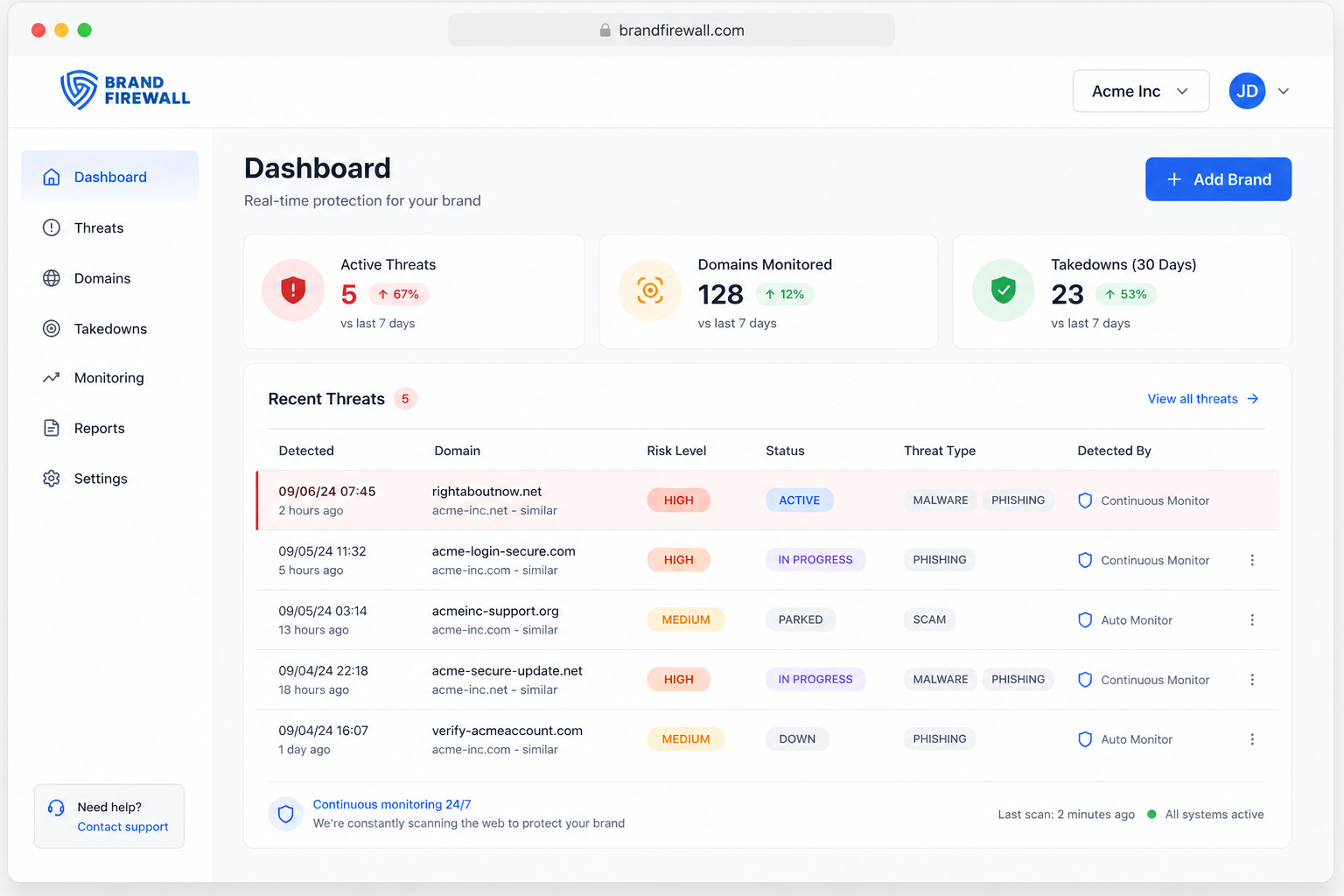Click the SCAM threat type tag
Image resolution: width=1344 pixels, height=896 pixels.
pyautogui.click(x=929, y=619)
